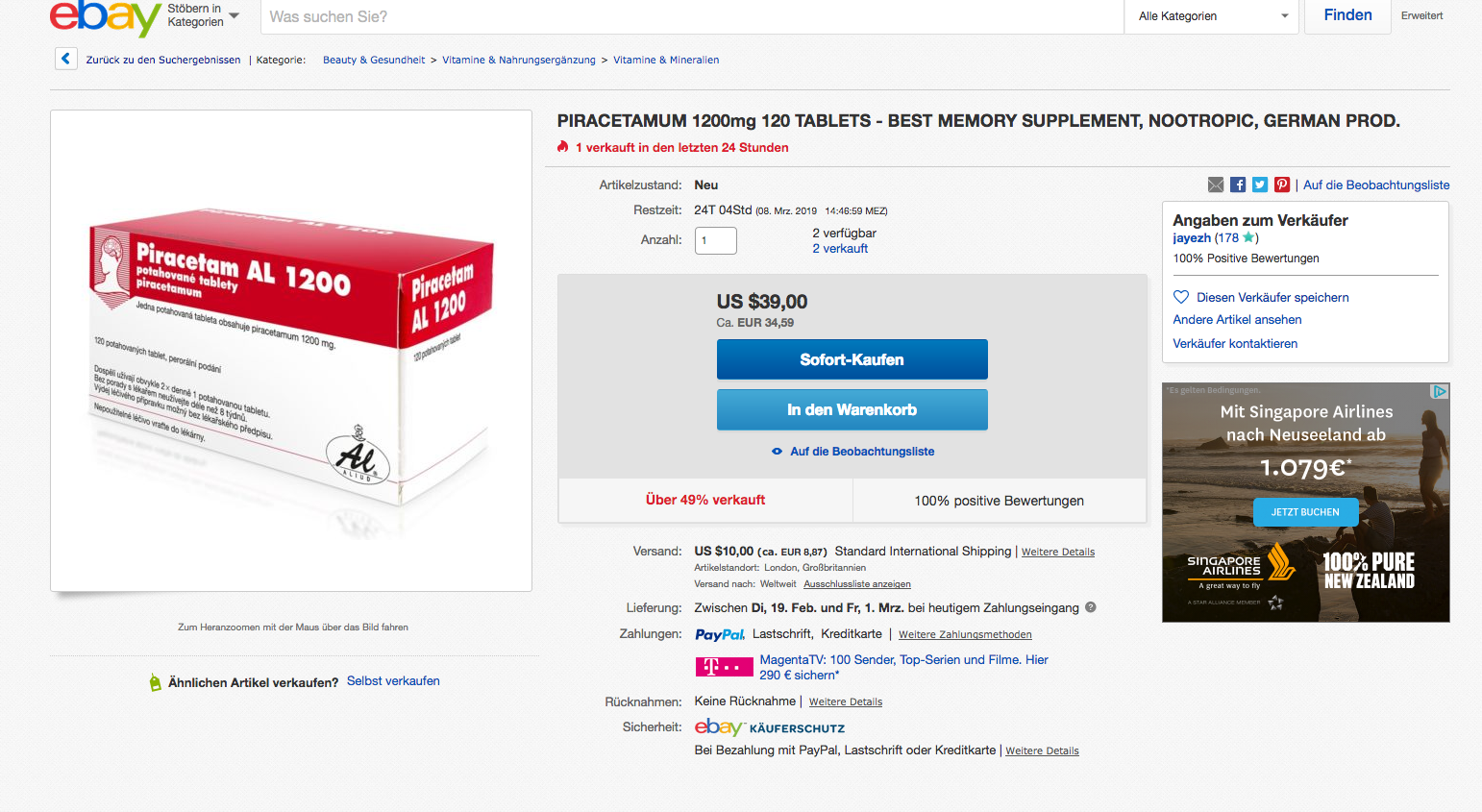Share listing on Facebook
The width and height of the screenshot is (1482, 812).
pos(1238,185)
